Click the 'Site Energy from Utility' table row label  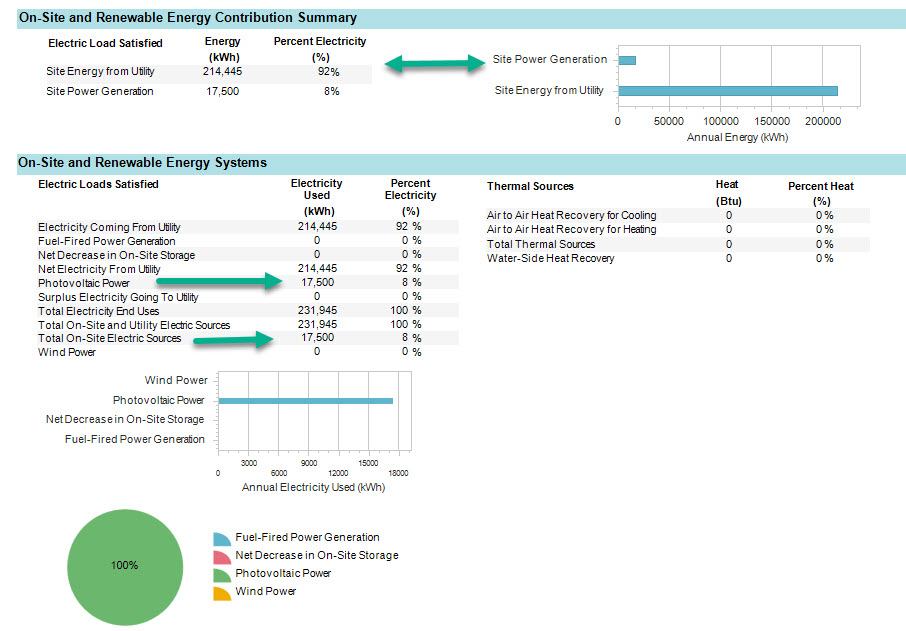101,71
